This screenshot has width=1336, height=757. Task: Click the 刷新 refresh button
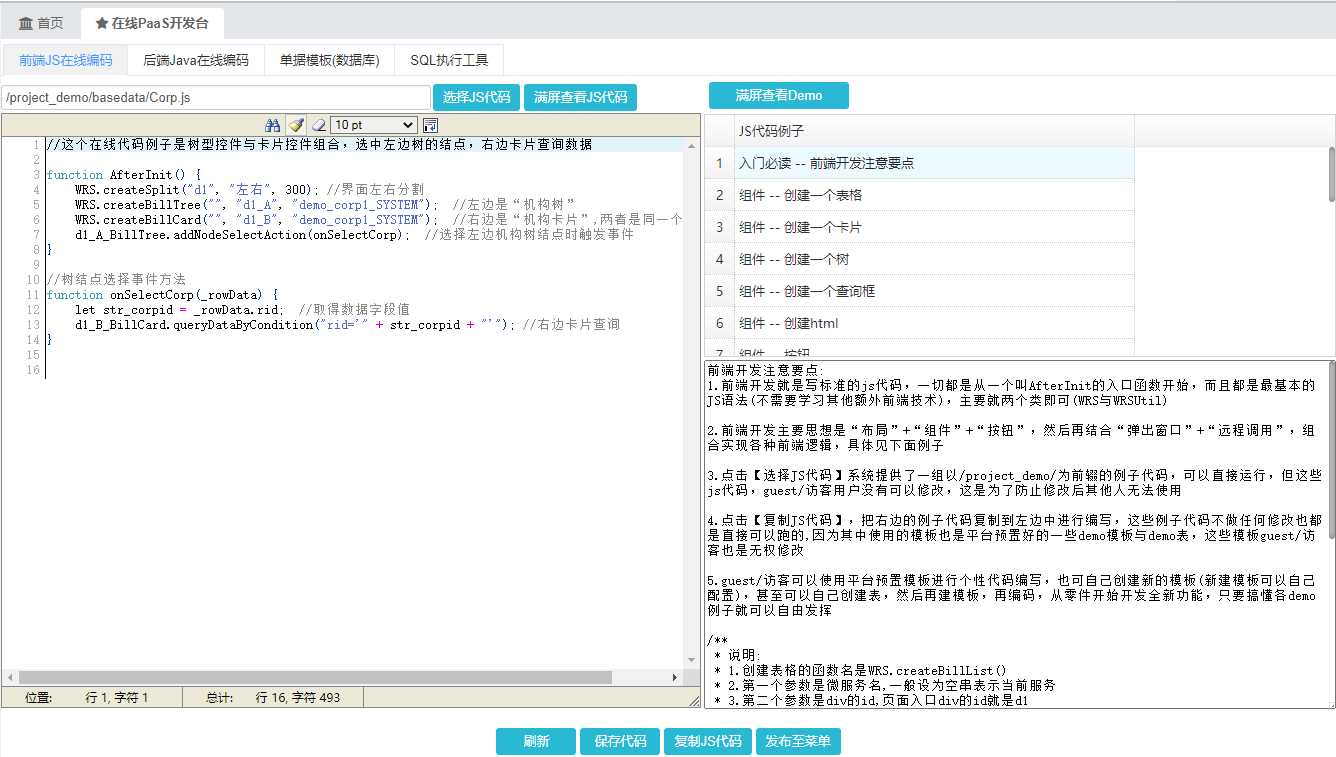coord(536,741)
